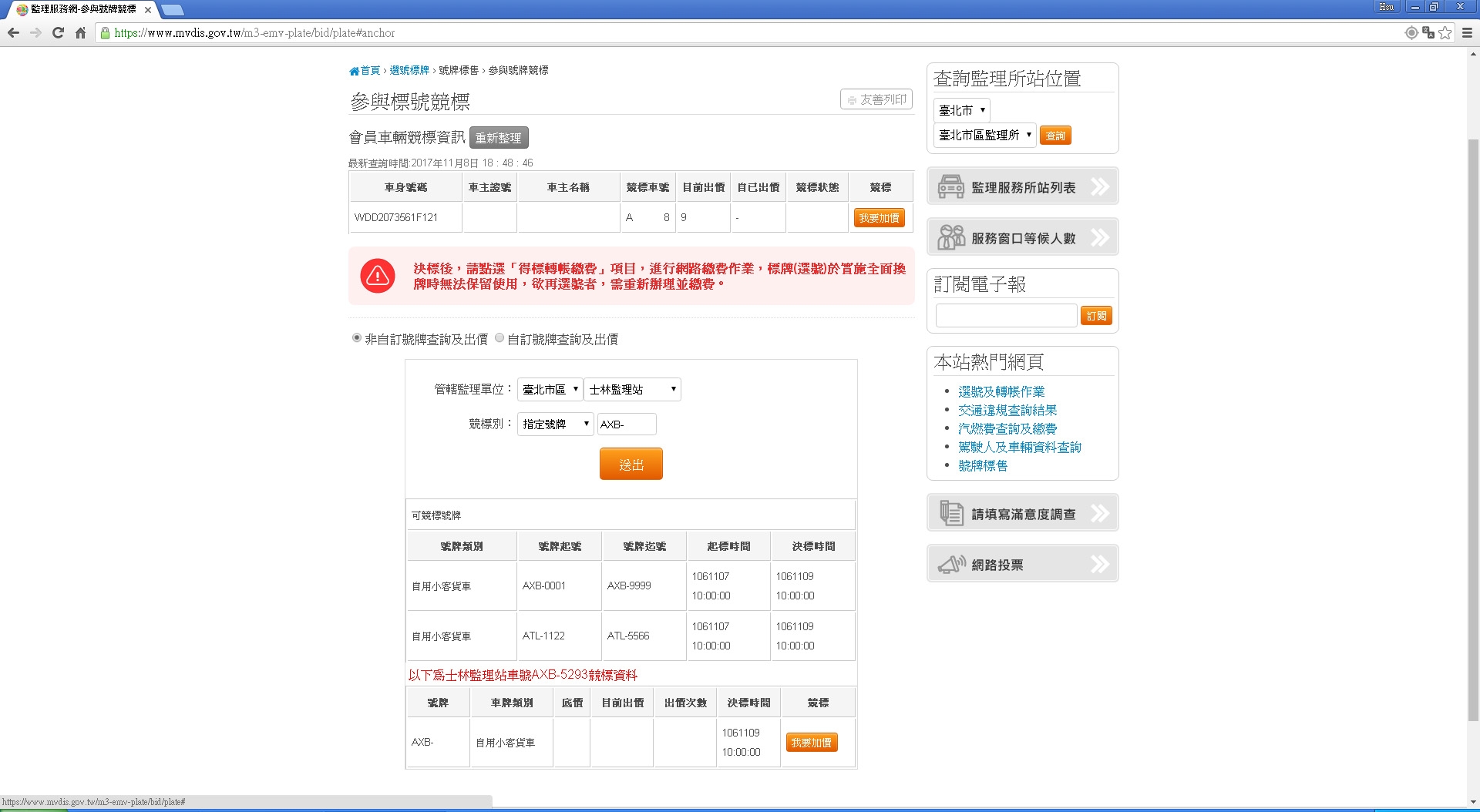Open the 臺北市區 jurisdiction dropdown
1480x812 pixels.
pos(550,390)
